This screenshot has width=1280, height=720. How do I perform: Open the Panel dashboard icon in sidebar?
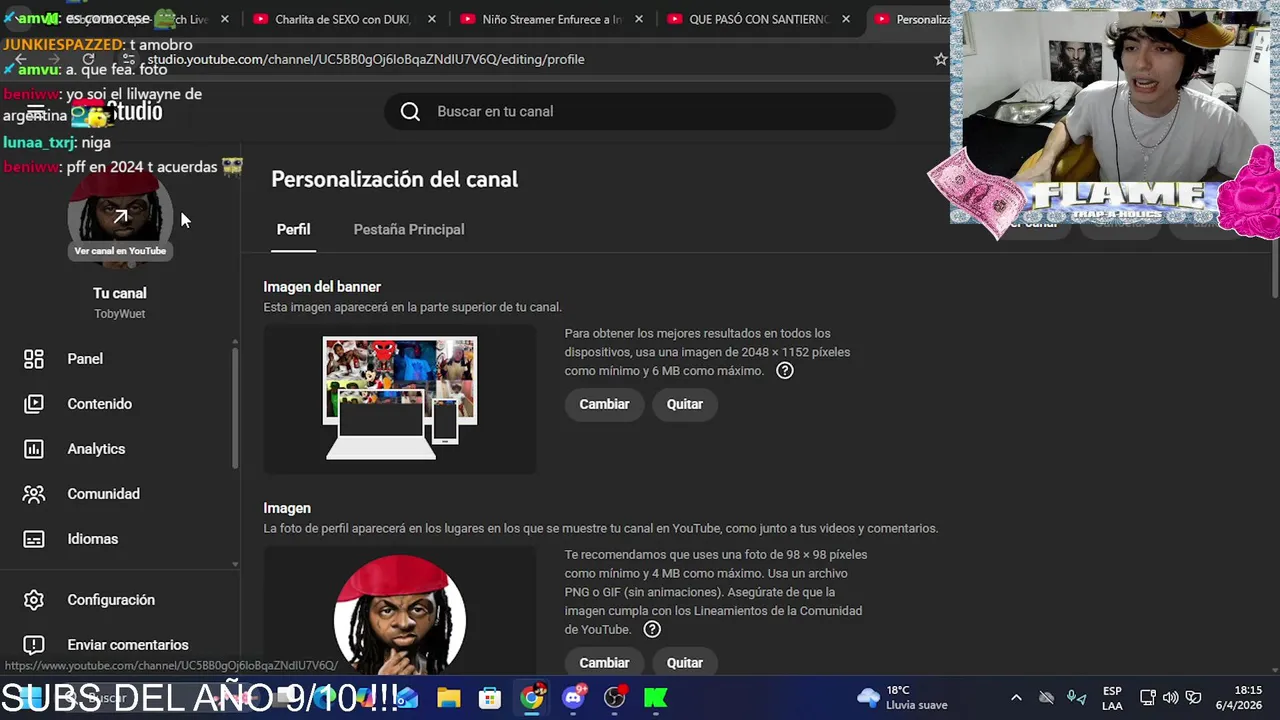(34, 359)
